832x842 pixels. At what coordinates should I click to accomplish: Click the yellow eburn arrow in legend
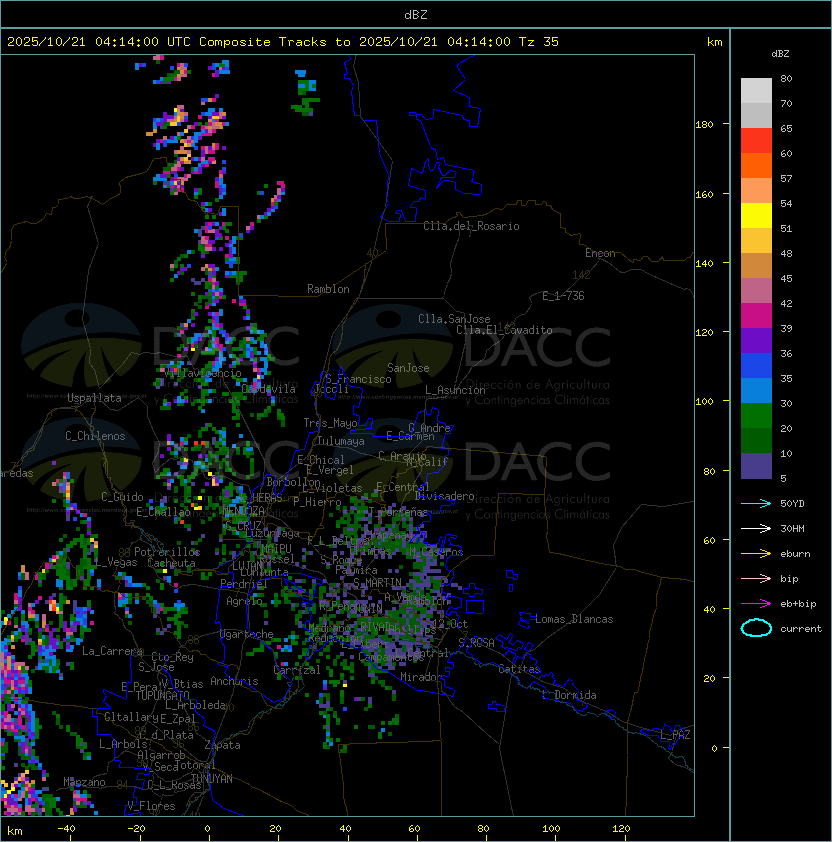756,554
